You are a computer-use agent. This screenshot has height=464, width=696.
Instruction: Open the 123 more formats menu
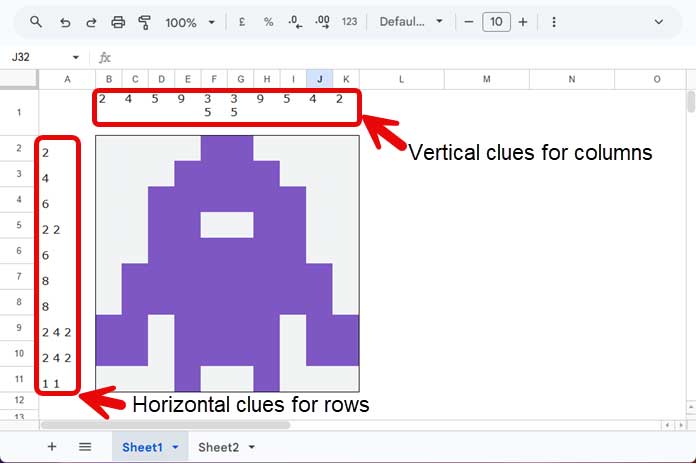pyautogui.click(x=349, y=22)
